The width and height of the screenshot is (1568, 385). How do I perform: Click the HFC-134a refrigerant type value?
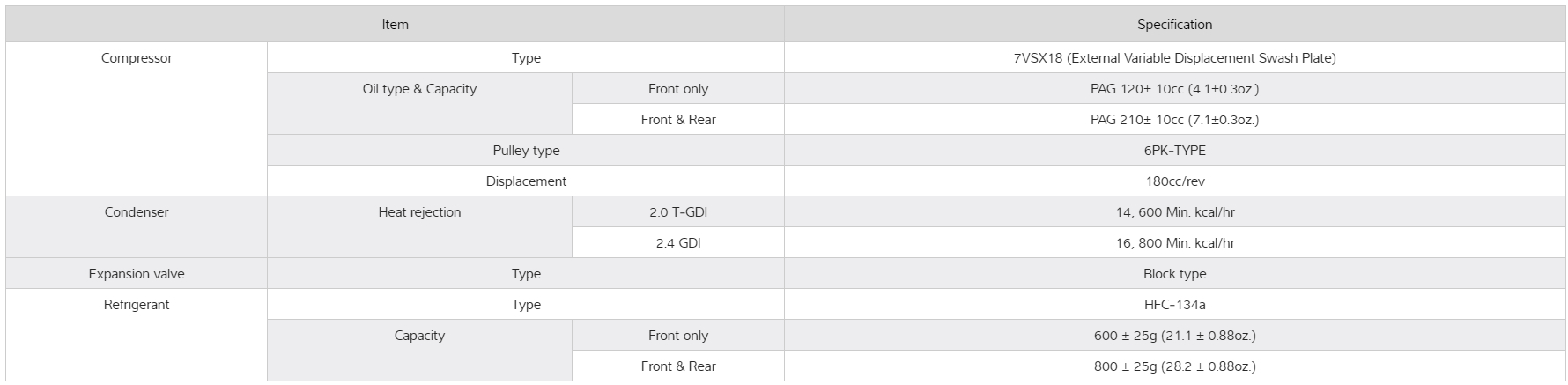[1174, 305]
